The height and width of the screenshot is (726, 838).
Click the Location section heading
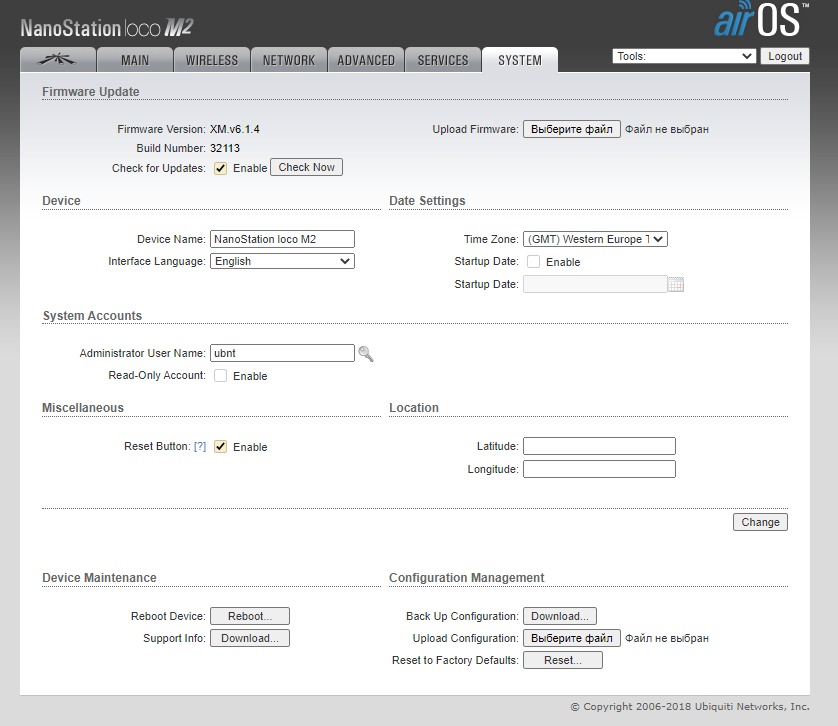pyautogui.click(x=414, y=407)
